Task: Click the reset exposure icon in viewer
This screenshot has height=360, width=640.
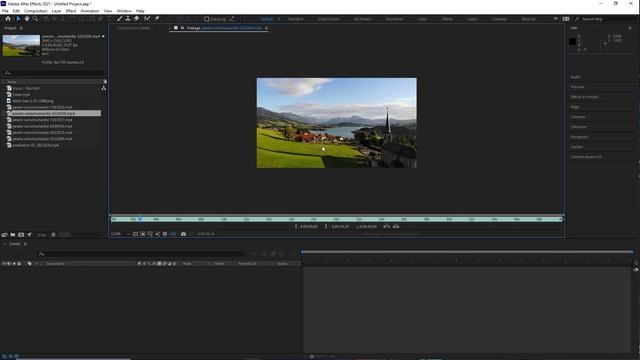Action: pyautogui.click(x=165, y=234)
